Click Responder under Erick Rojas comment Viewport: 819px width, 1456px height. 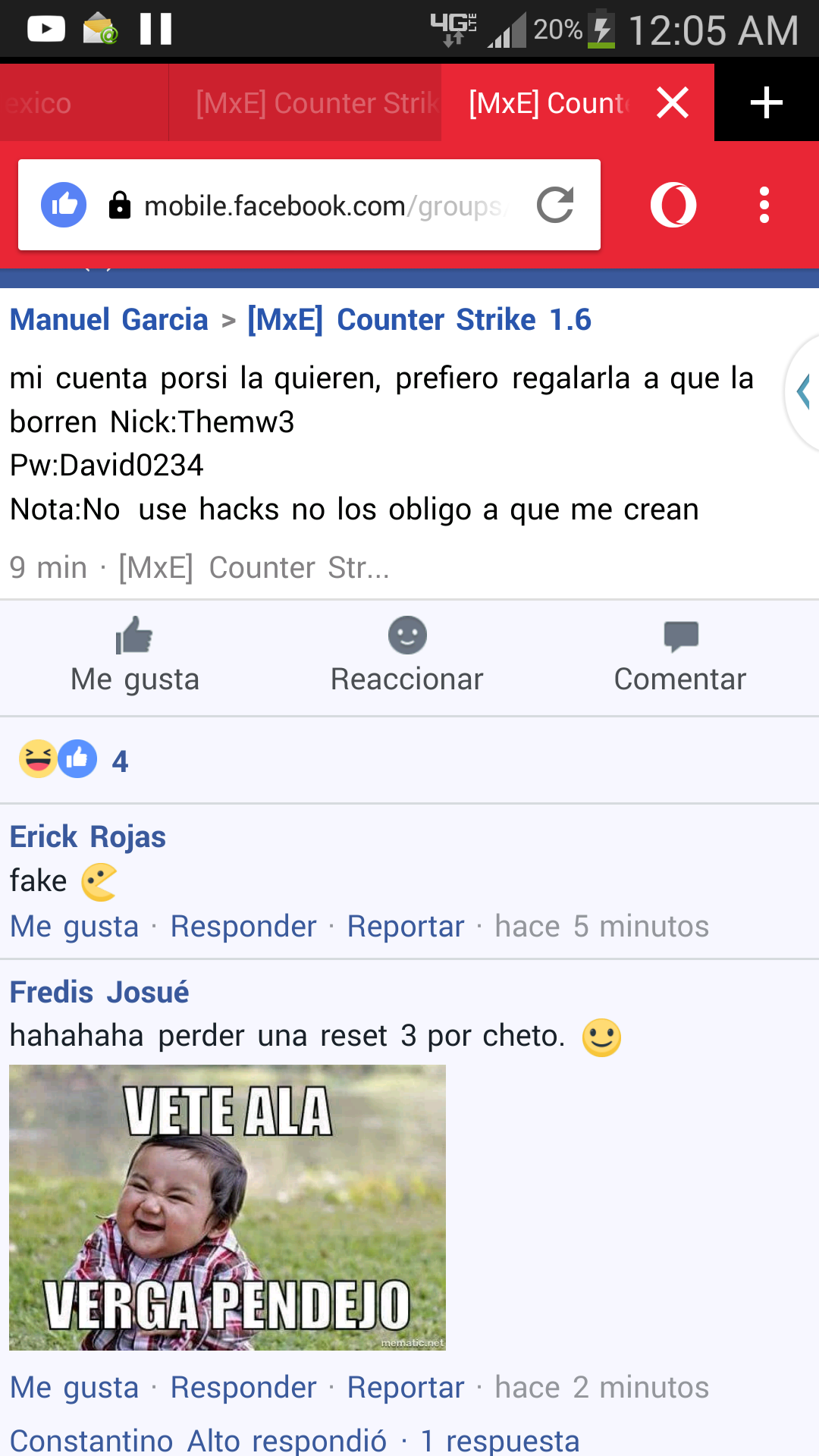[x=243, y=926]
